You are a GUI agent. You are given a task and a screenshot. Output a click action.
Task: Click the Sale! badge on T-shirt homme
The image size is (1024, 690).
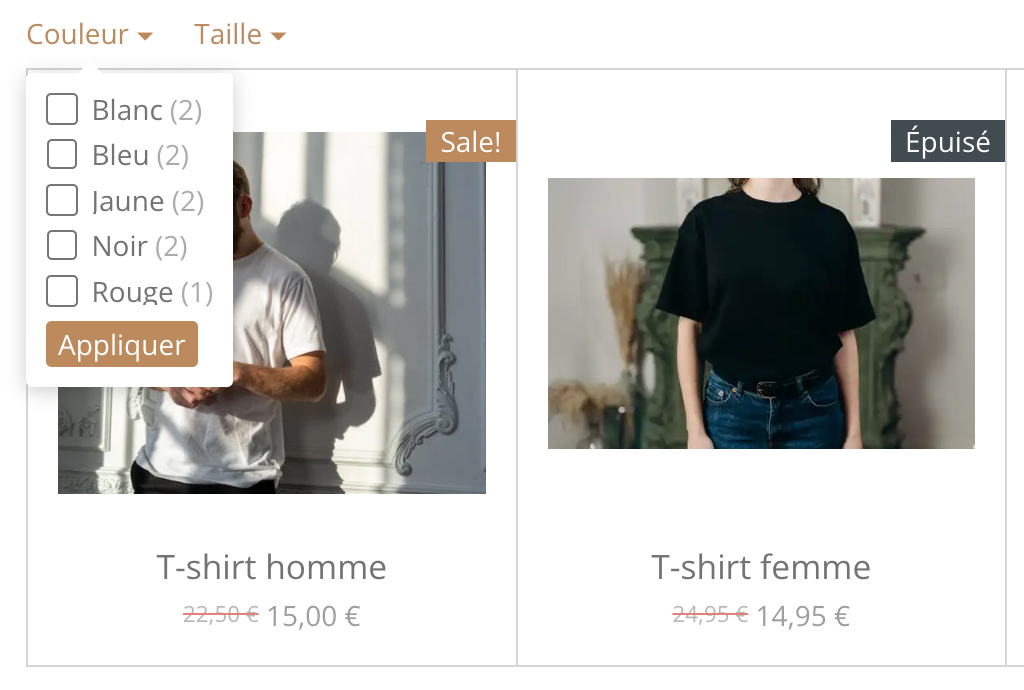pyautogui.click(x=471, y=141)
